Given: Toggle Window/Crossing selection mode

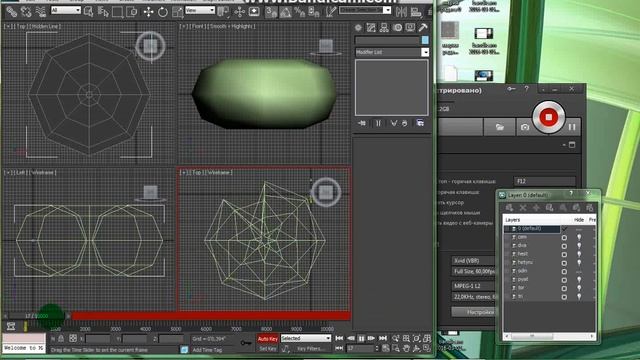Looking at the screenshot, I should coord(131,12).
